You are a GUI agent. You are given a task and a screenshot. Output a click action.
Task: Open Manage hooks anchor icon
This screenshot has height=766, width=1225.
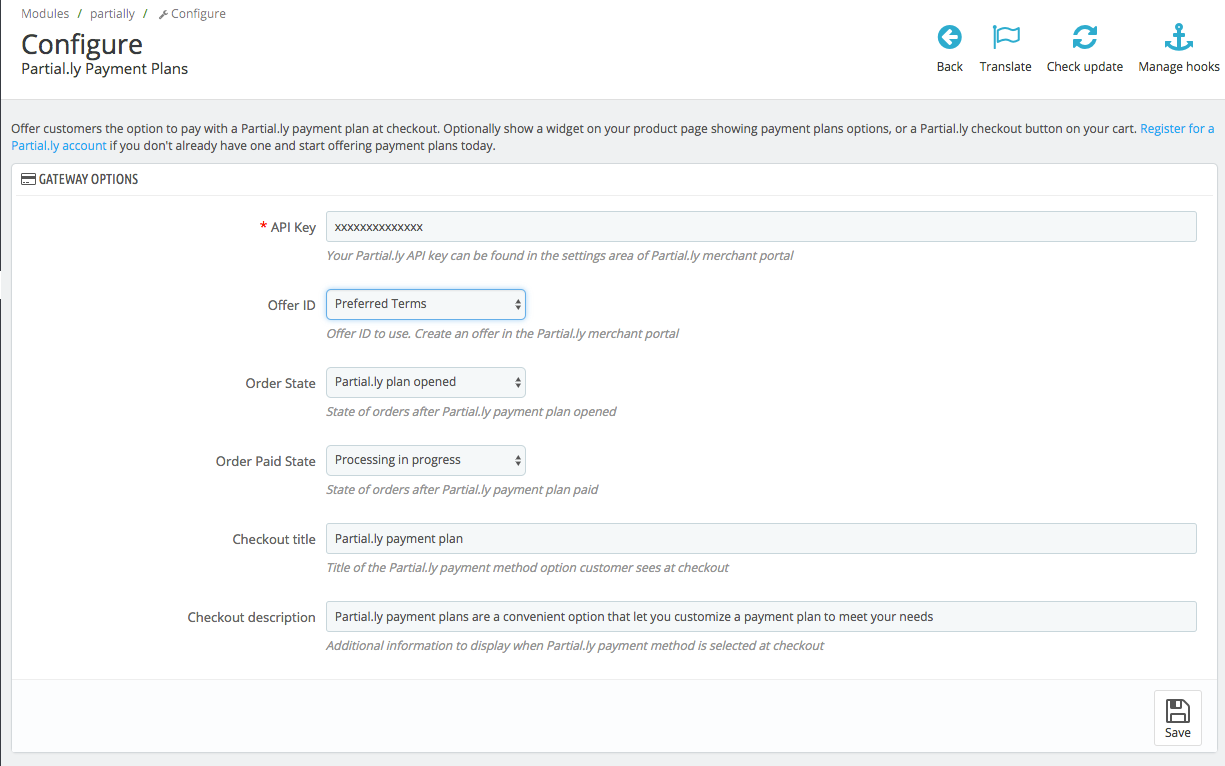(x=1179, y=38)
